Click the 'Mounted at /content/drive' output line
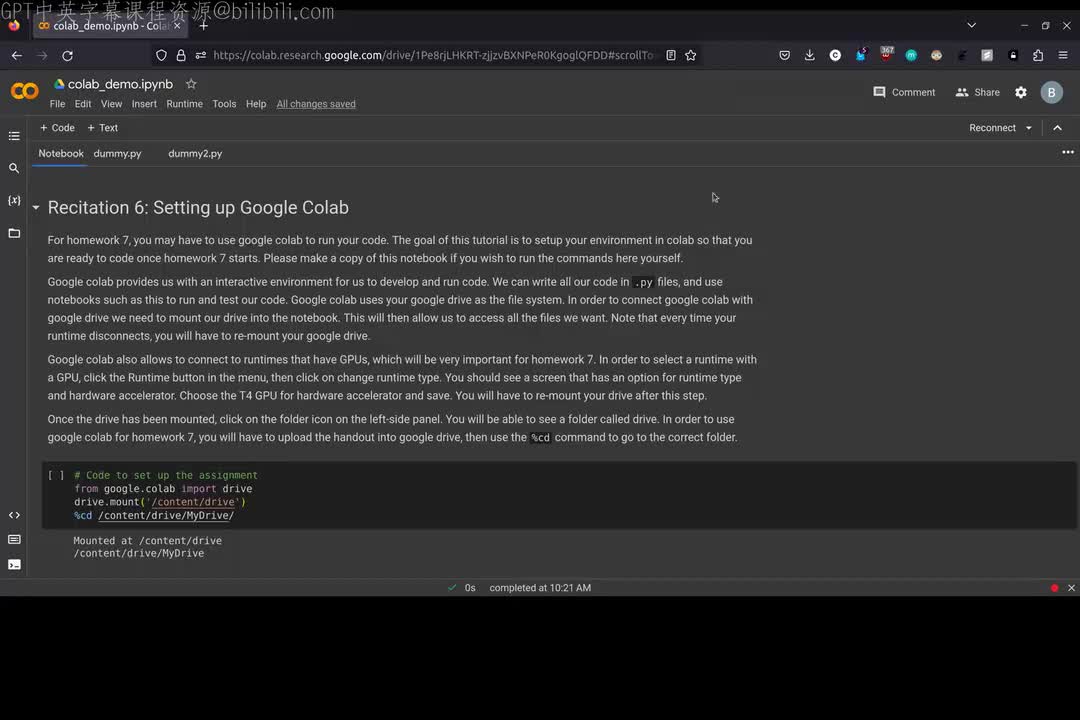This screenshot has width=1080, height=720. [147, 541]
